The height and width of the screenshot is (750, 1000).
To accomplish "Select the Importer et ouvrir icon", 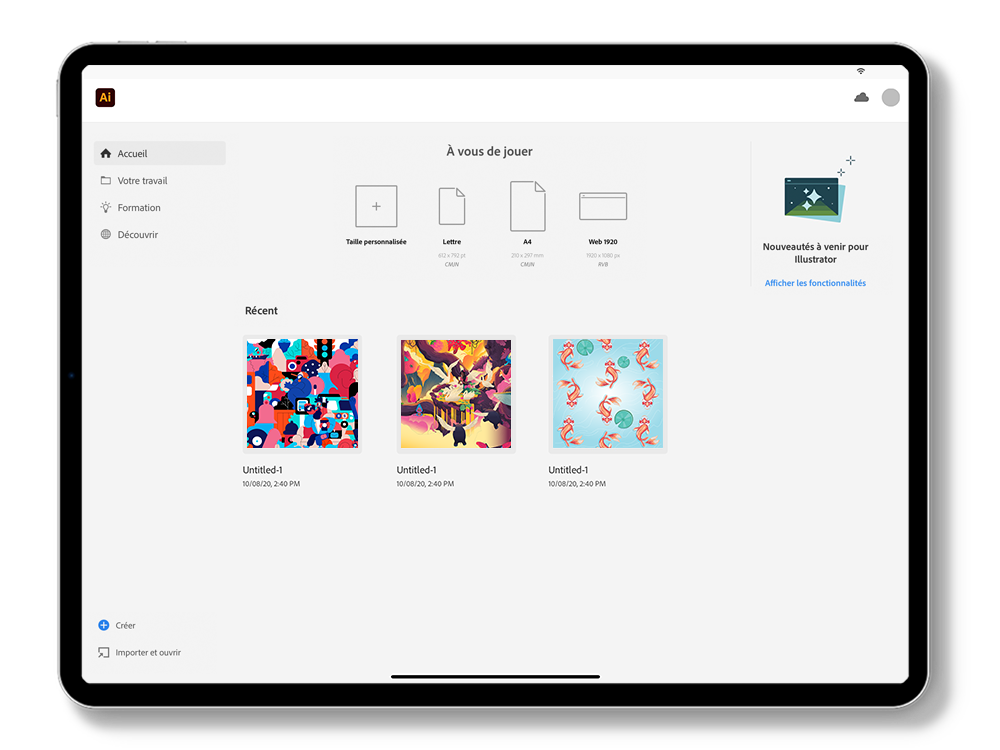I will click(x=104, y=652).
